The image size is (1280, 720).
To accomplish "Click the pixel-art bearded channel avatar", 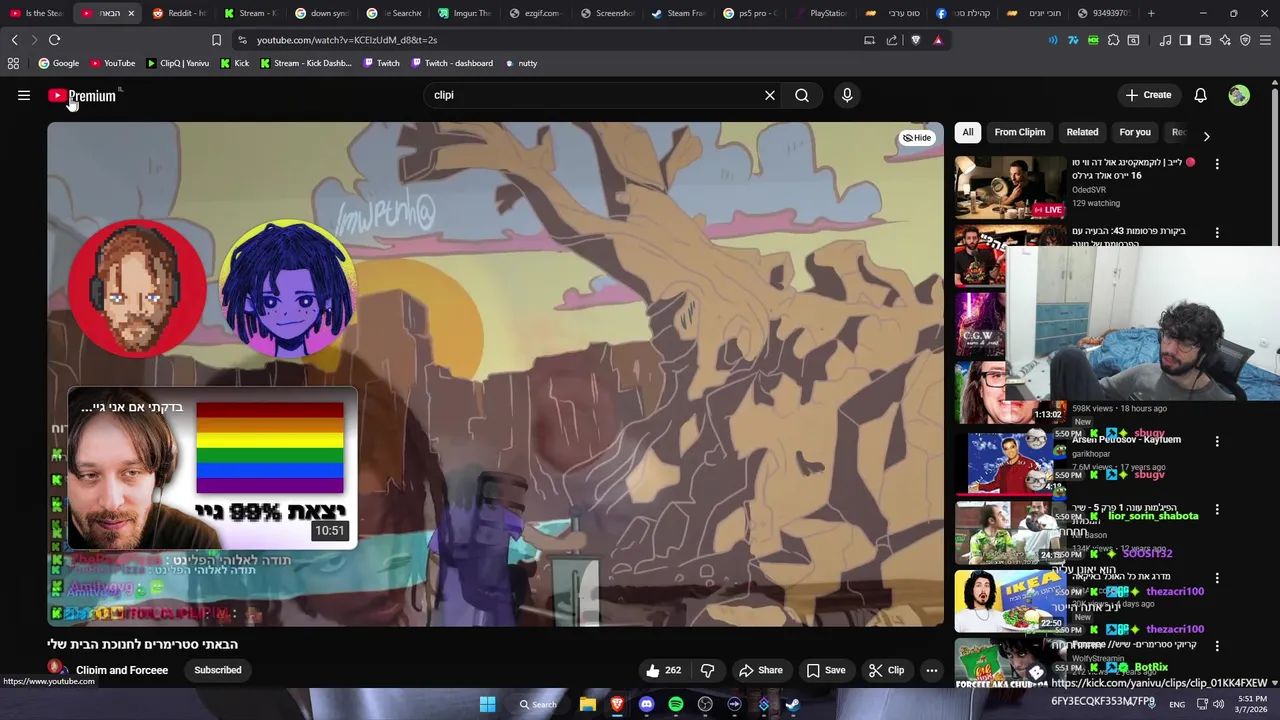I will click(x=137, y=288).
